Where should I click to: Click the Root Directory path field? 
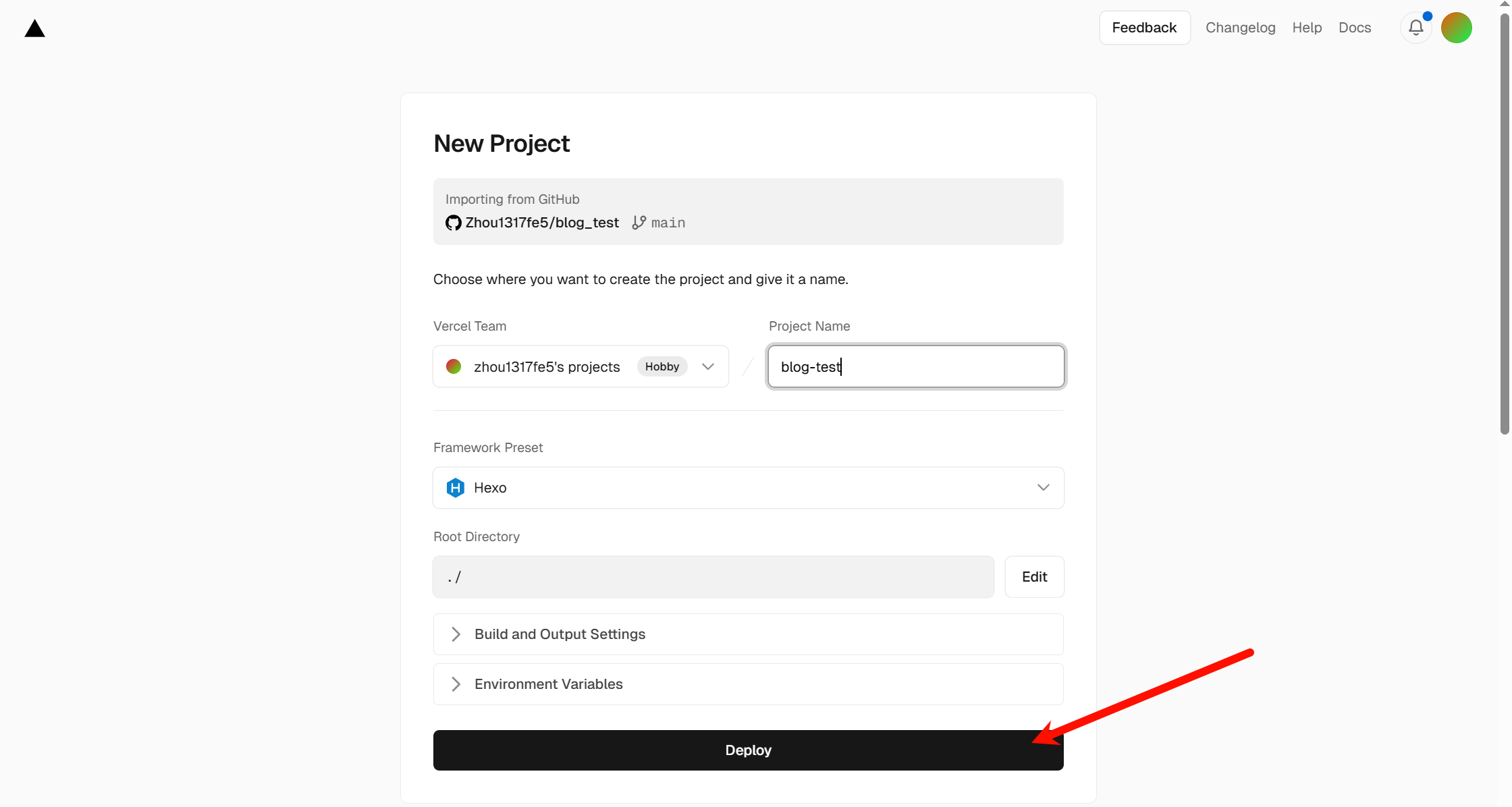pyautogui.click(x=713, y=577)
